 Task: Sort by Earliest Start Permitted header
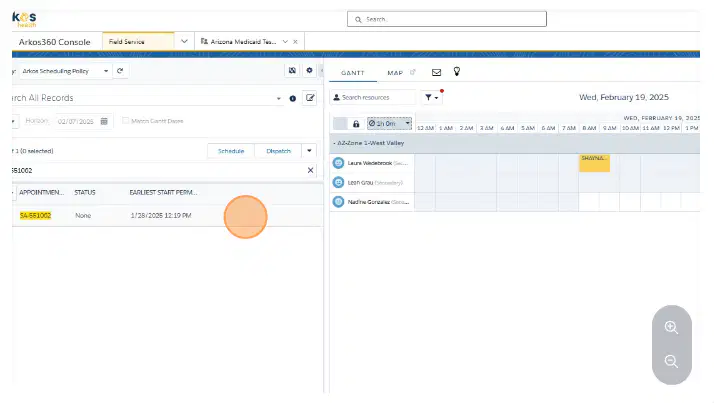[x=163, y=193]
